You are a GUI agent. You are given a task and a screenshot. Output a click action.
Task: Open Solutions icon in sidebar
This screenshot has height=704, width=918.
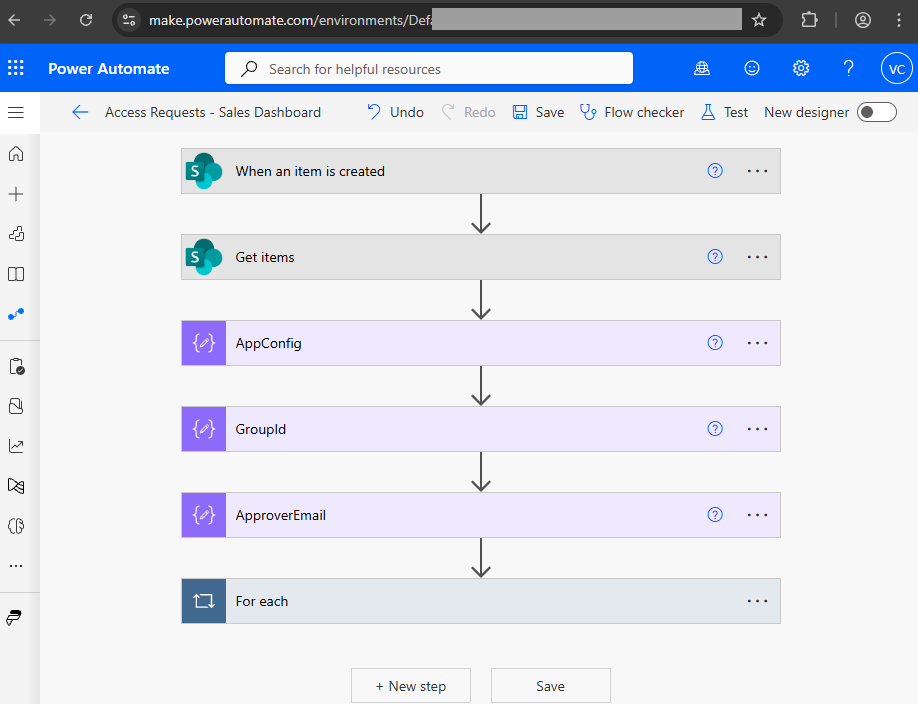[16, 406]
